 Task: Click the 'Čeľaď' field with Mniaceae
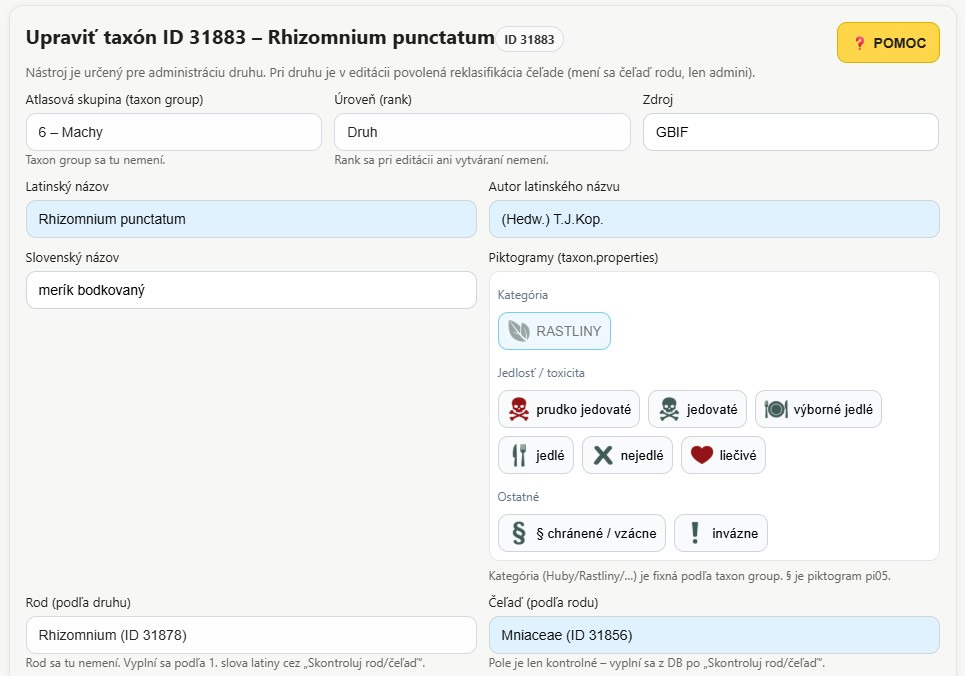pyautogui.click(x=714, y=635)
